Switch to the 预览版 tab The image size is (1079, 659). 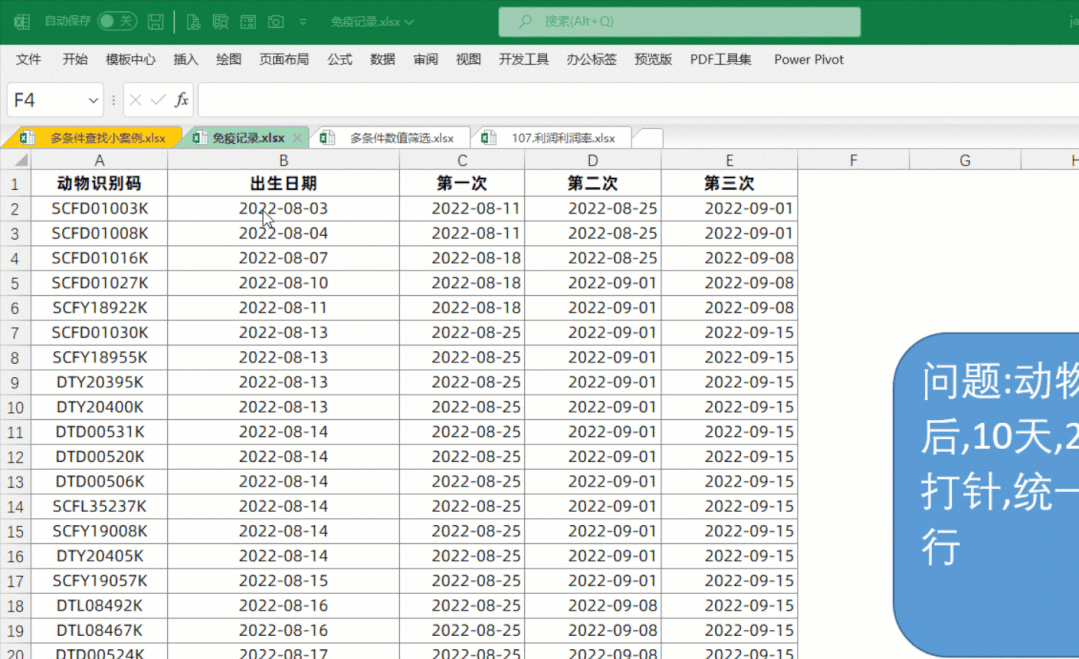[x=653, y=59]
